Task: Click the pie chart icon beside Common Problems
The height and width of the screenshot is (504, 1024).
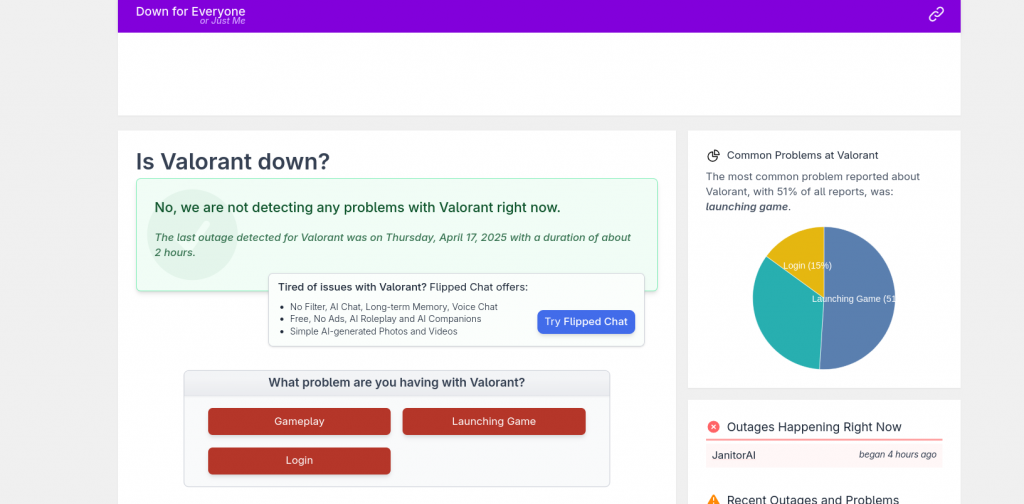Action: pyautogui.click(x=714, y=155)
